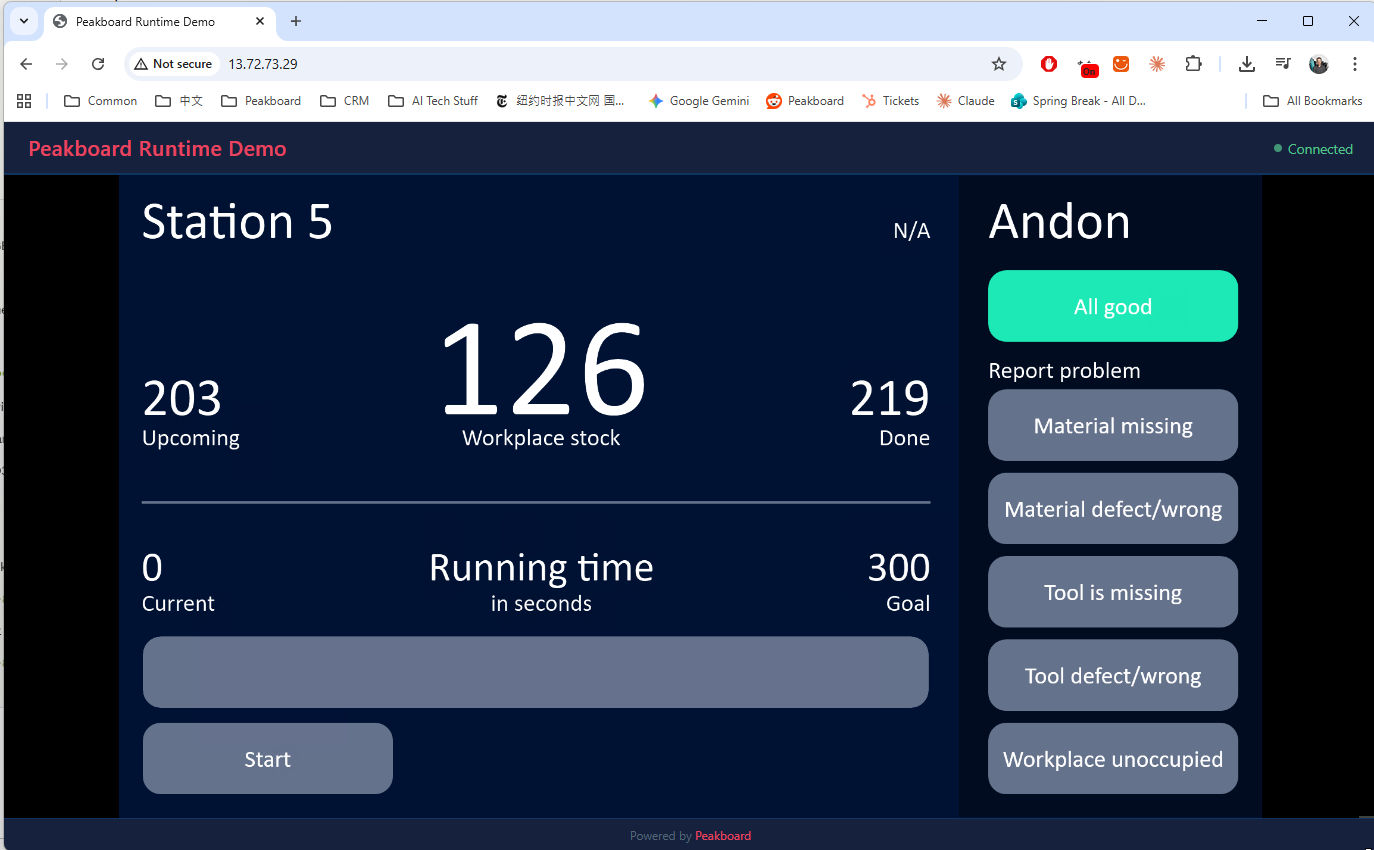
Task: Open the Claude bookmark
Action: [964, 100]
